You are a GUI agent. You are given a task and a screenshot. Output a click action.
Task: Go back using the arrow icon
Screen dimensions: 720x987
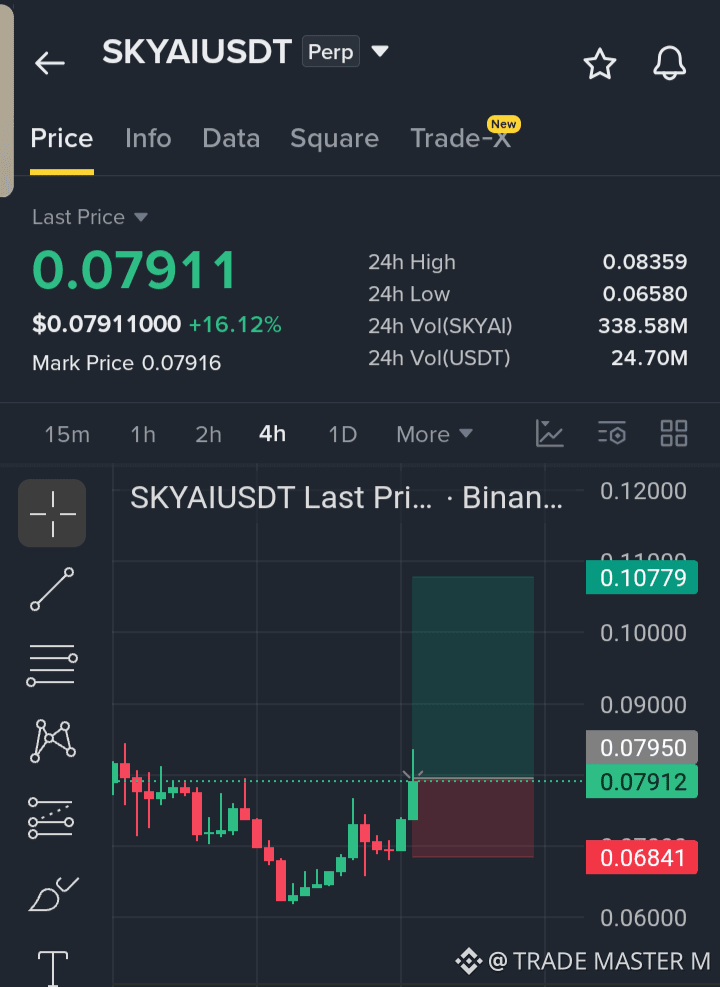pos(50,64)
